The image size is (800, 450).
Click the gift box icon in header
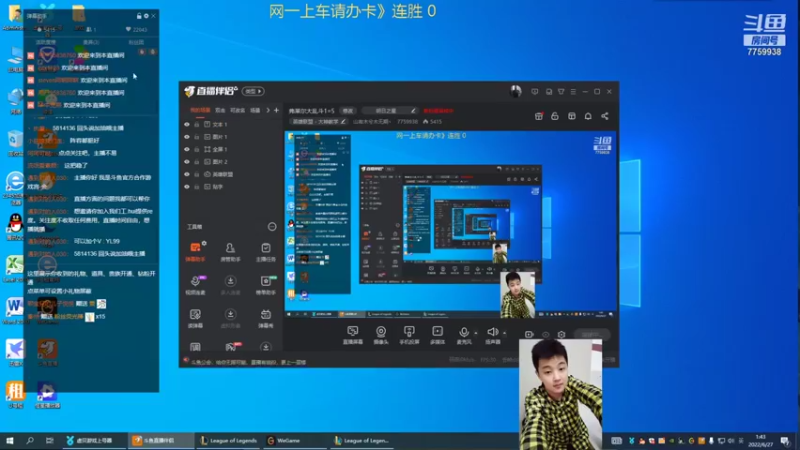point(539,116)
